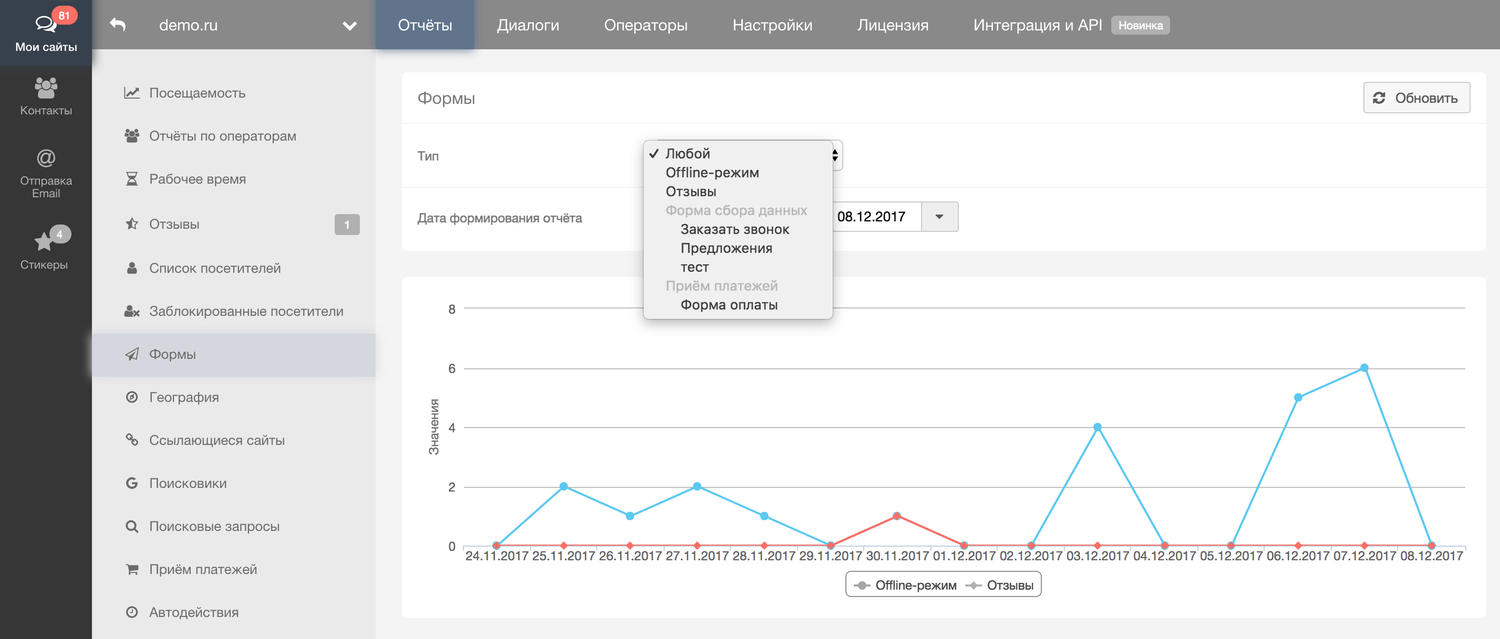Click the 03.12.2017 blue data point
This screenshot has width=1500, height=639.
pyautogui.click(x=1097, y=427)
